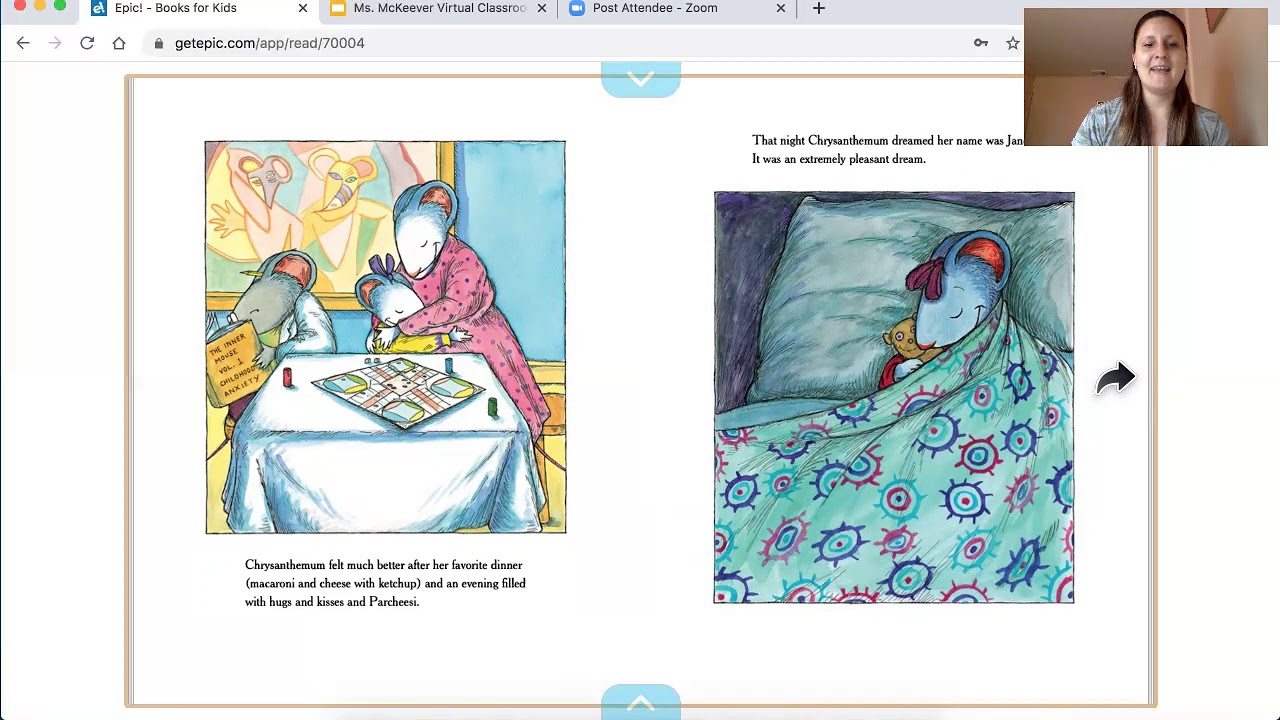Click the getepic.com address bar

click(x=560, y=43)
